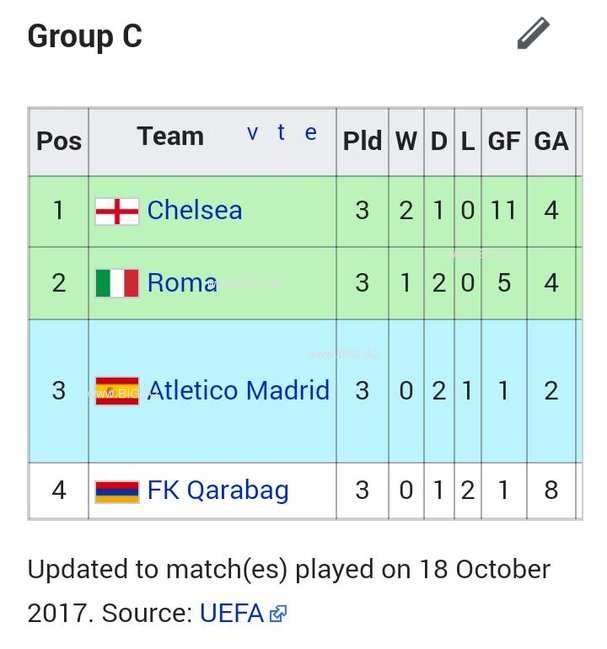
Task: Click the Group C heading
Action: 85,36
